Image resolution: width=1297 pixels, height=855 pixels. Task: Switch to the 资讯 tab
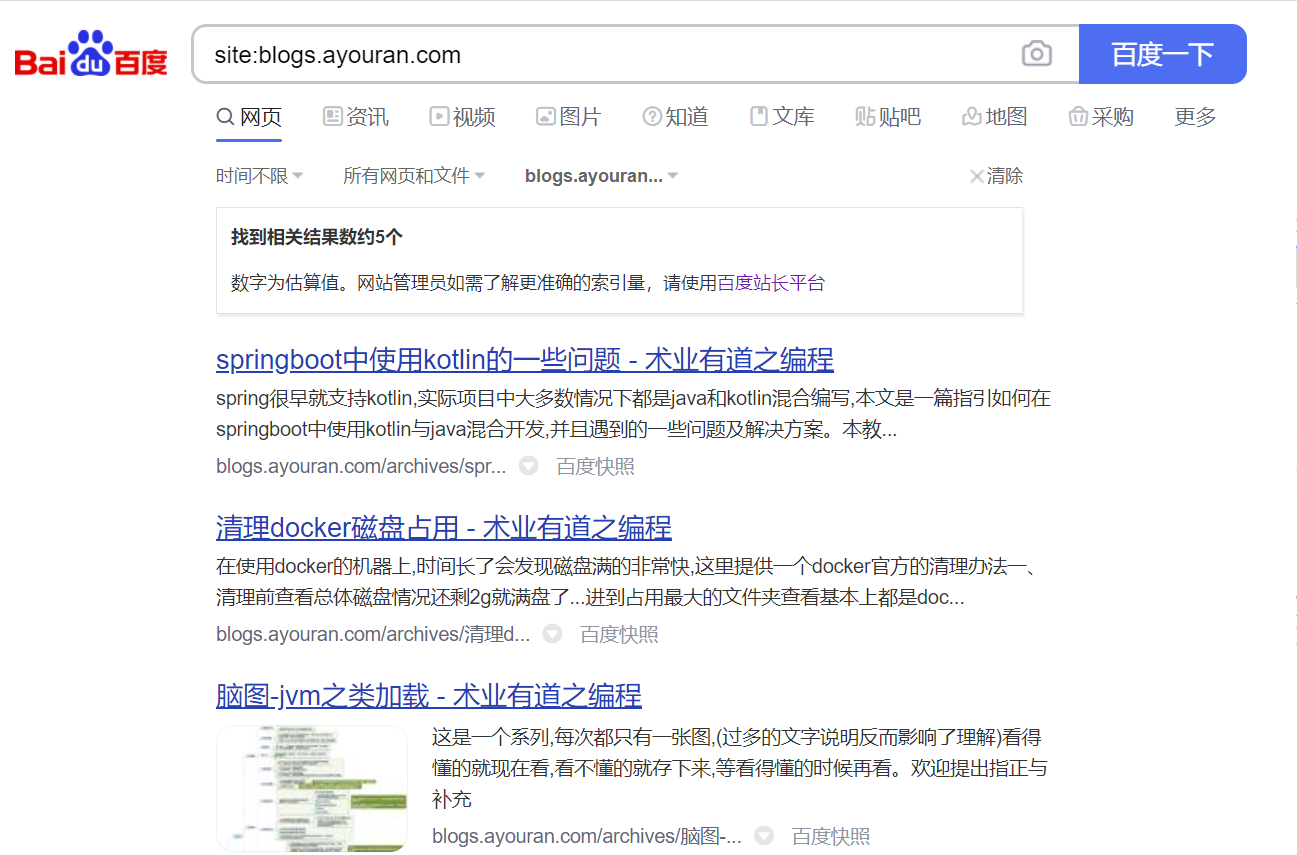pos(356,117)
